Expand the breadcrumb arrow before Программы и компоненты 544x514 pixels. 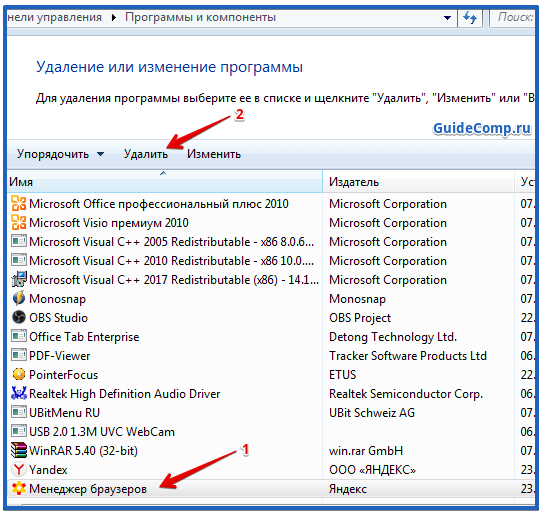[114, 17]
